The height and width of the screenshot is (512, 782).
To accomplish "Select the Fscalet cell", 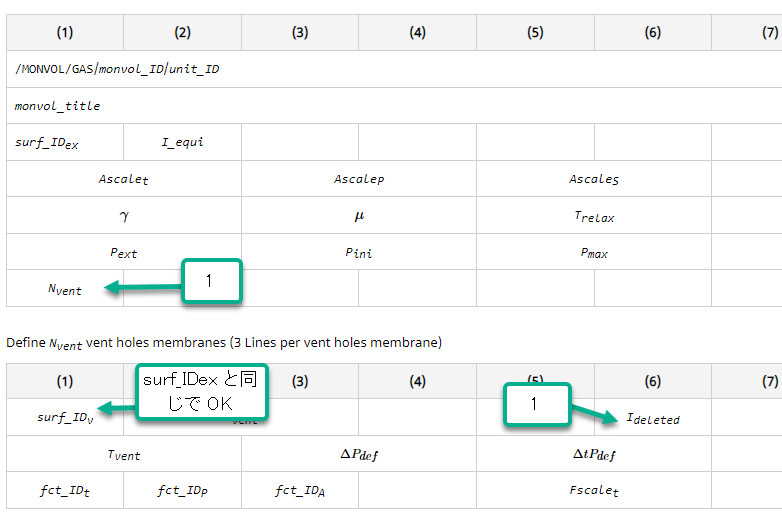I will (x=594, y=491).
